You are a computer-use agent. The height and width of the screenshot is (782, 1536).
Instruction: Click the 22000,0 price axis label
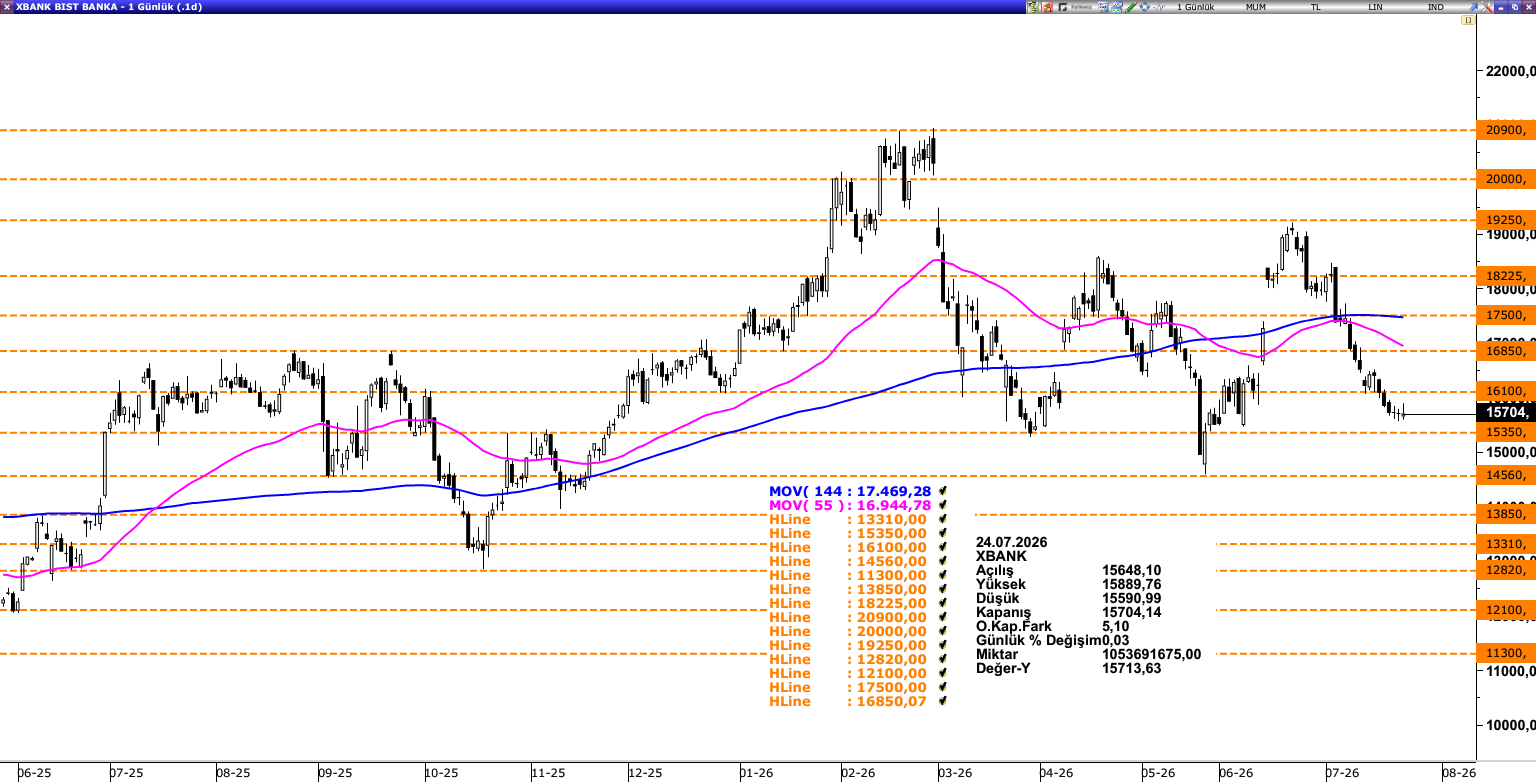(1510, 71)
